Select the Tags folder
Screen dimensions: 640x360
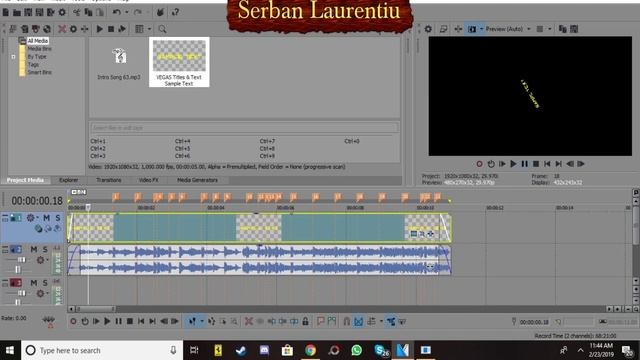33,64
